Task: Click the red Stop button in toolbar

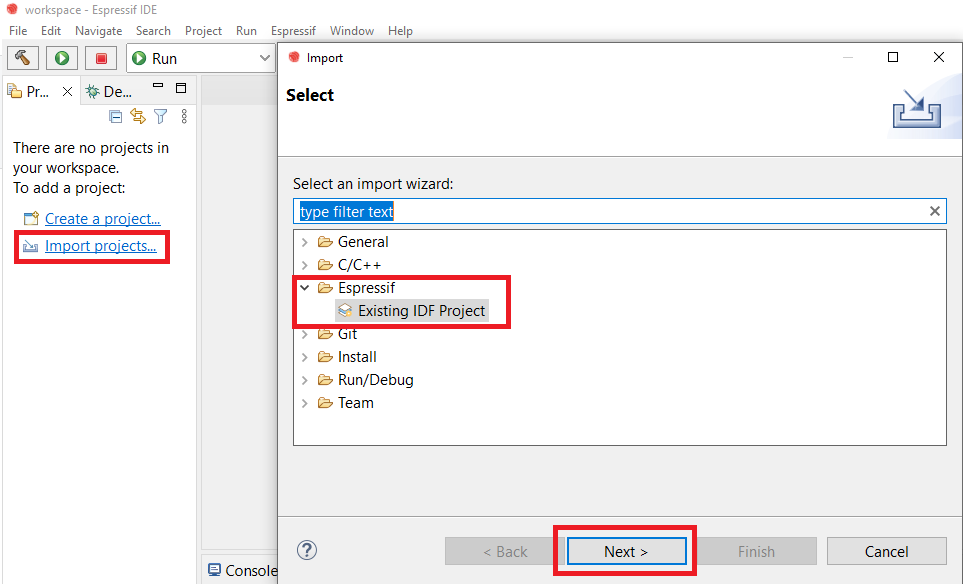Action: (101, 58)
